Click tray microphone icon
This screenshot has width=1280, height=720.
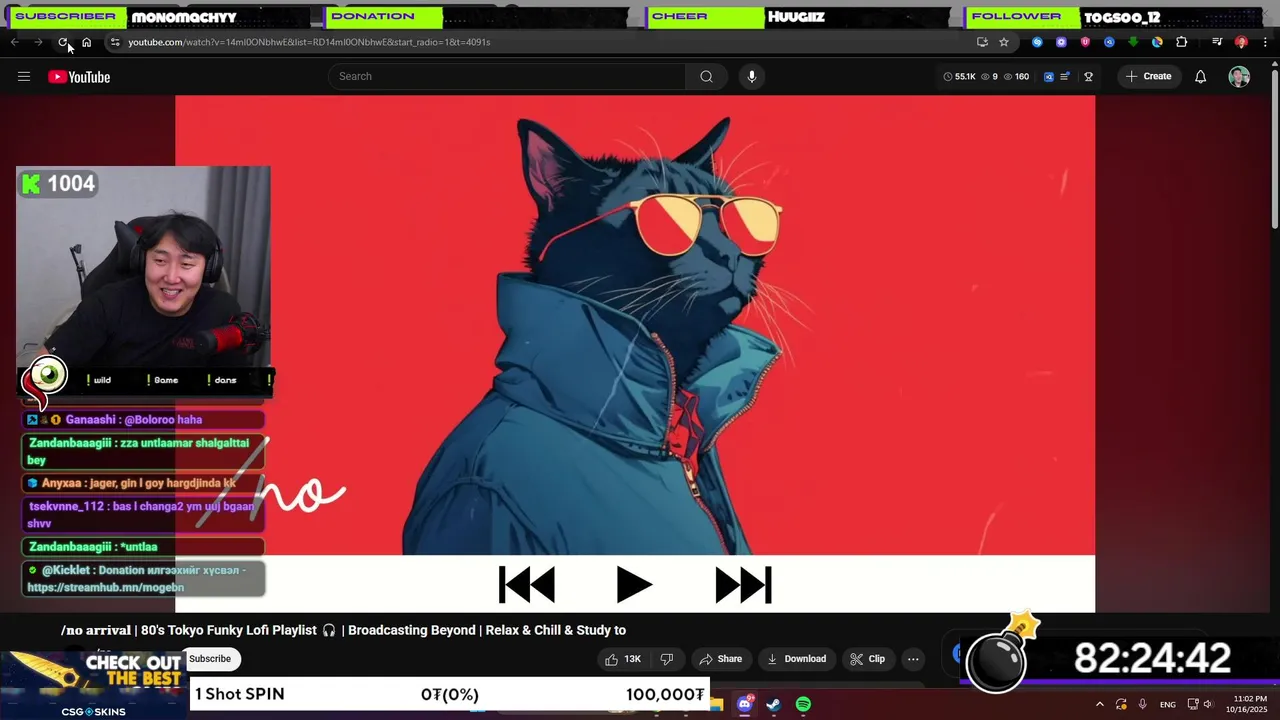pyautogui.click(x=1142, y=705)
